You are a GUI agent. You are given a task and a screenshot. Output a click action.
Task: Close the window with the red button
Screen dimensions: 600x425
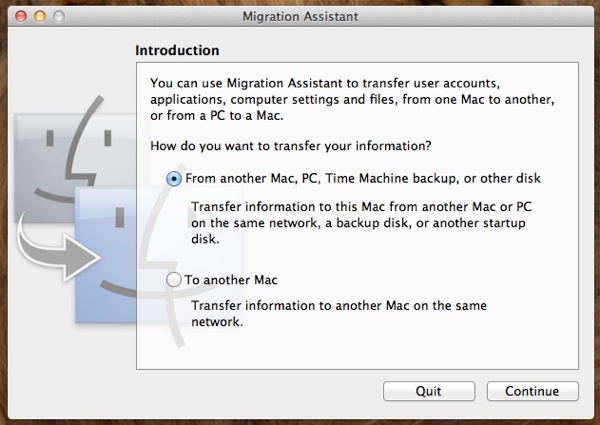coord(21,16)
